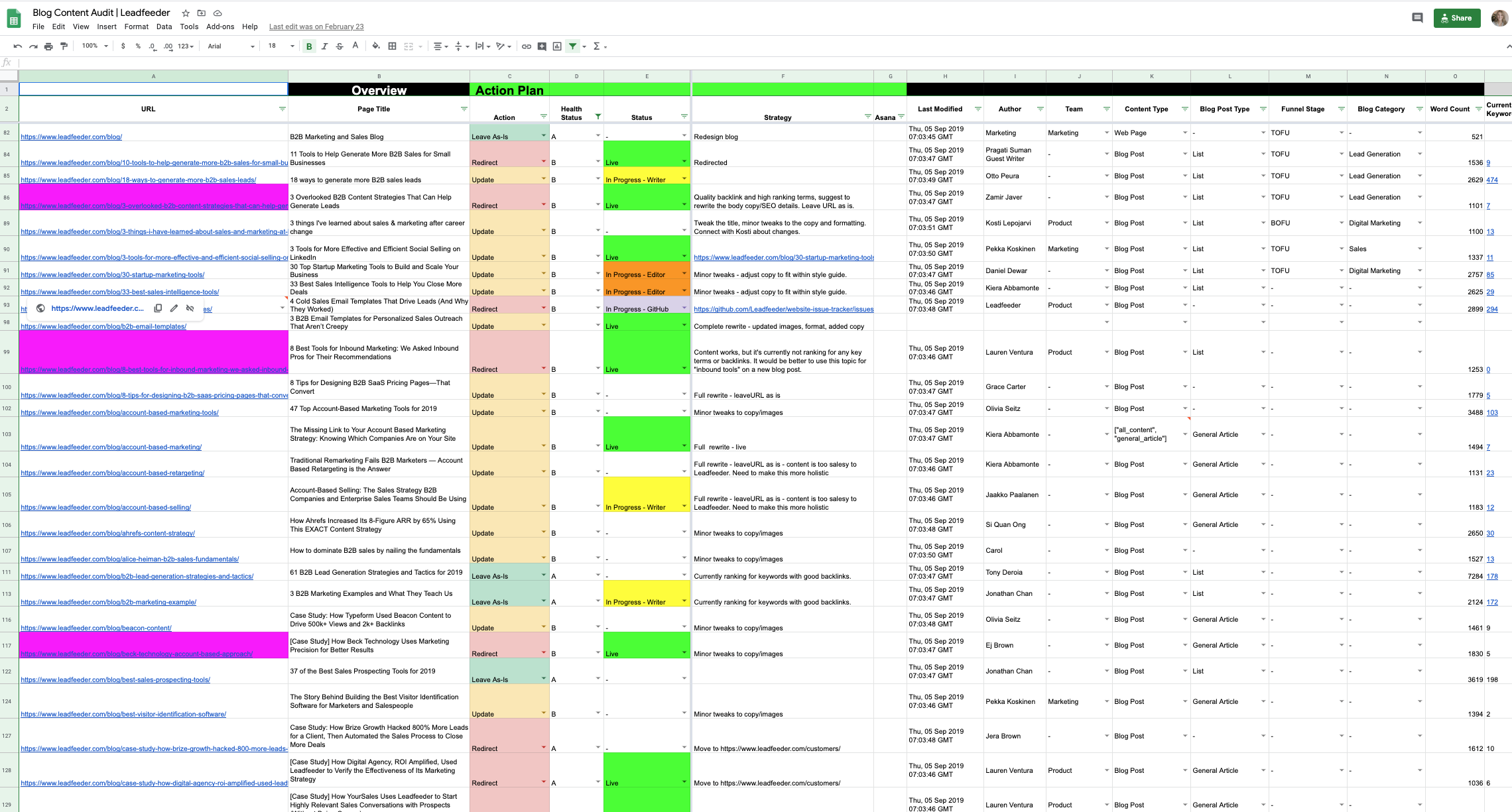
Task: Open the link Last edit was on February 23
Action: tap(316, 27)
